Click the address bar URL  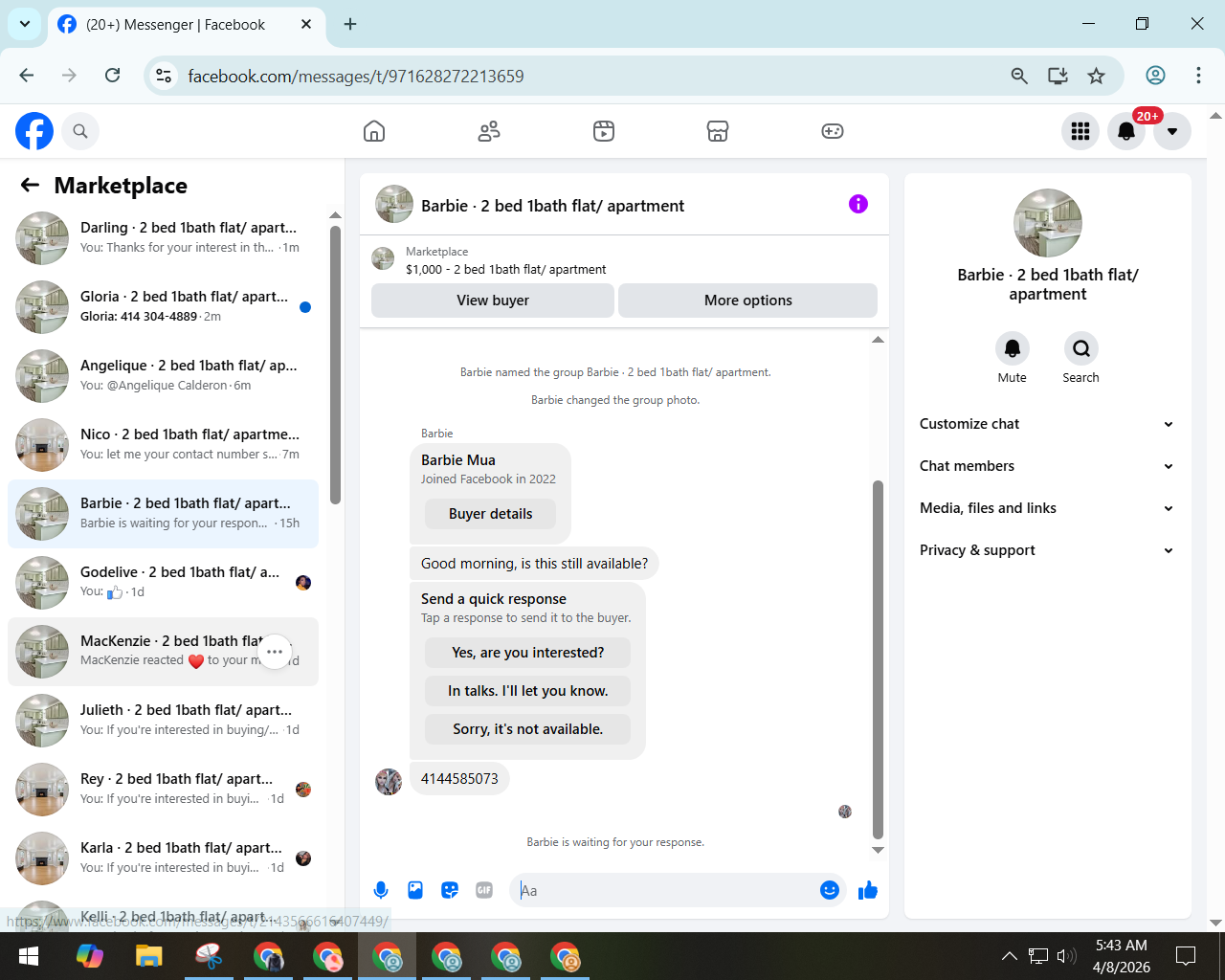(356, 76)
